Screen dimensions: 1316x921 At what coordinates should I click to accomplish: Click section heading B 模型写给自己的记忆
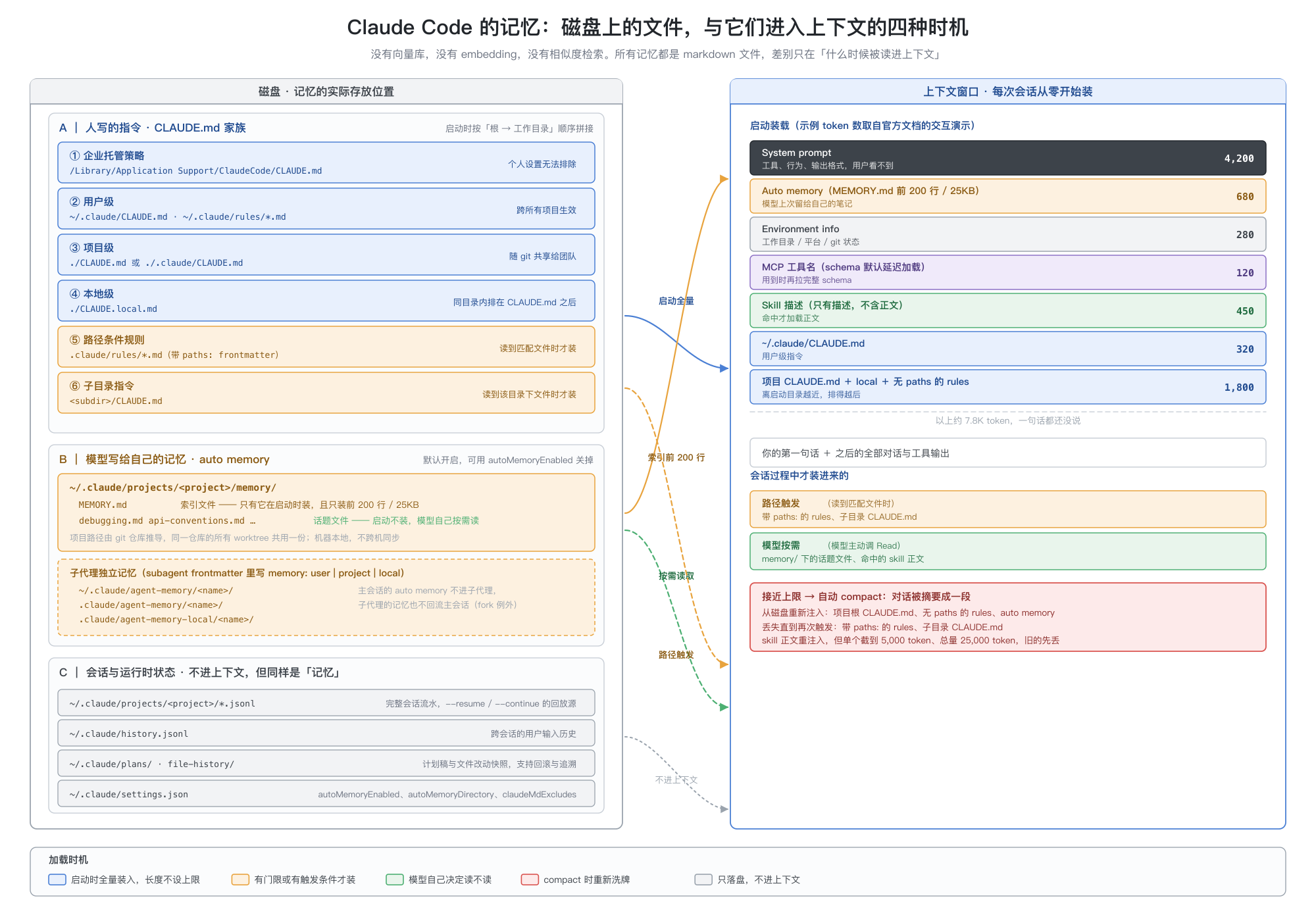[164, 459]
